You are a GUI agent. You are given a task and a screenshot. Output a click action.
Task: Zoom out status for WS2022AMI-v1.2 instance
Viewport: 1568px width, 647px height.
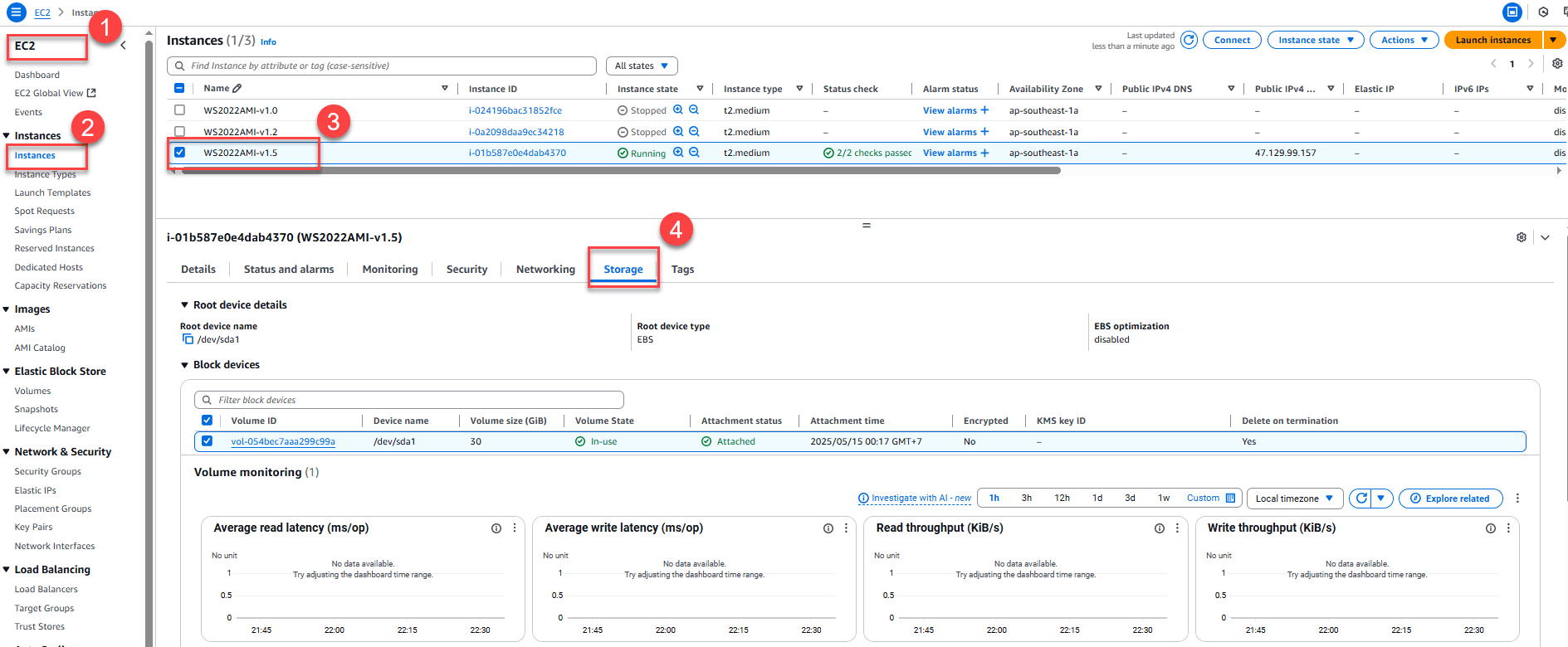coord(694,131)
